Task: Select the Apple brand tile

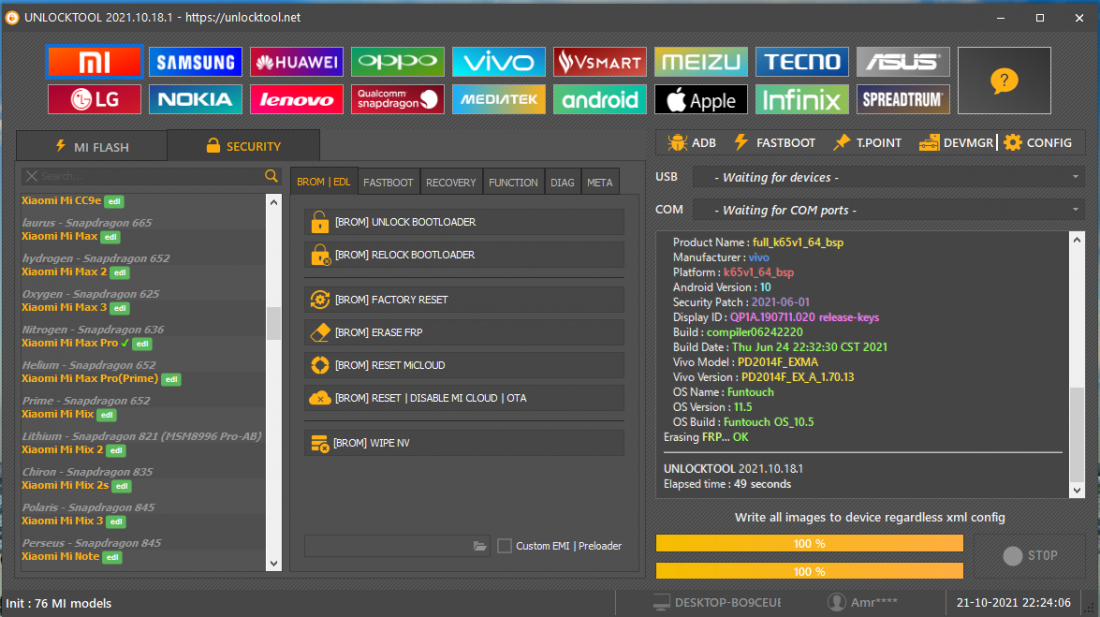Action: click(x=700, y=100)
